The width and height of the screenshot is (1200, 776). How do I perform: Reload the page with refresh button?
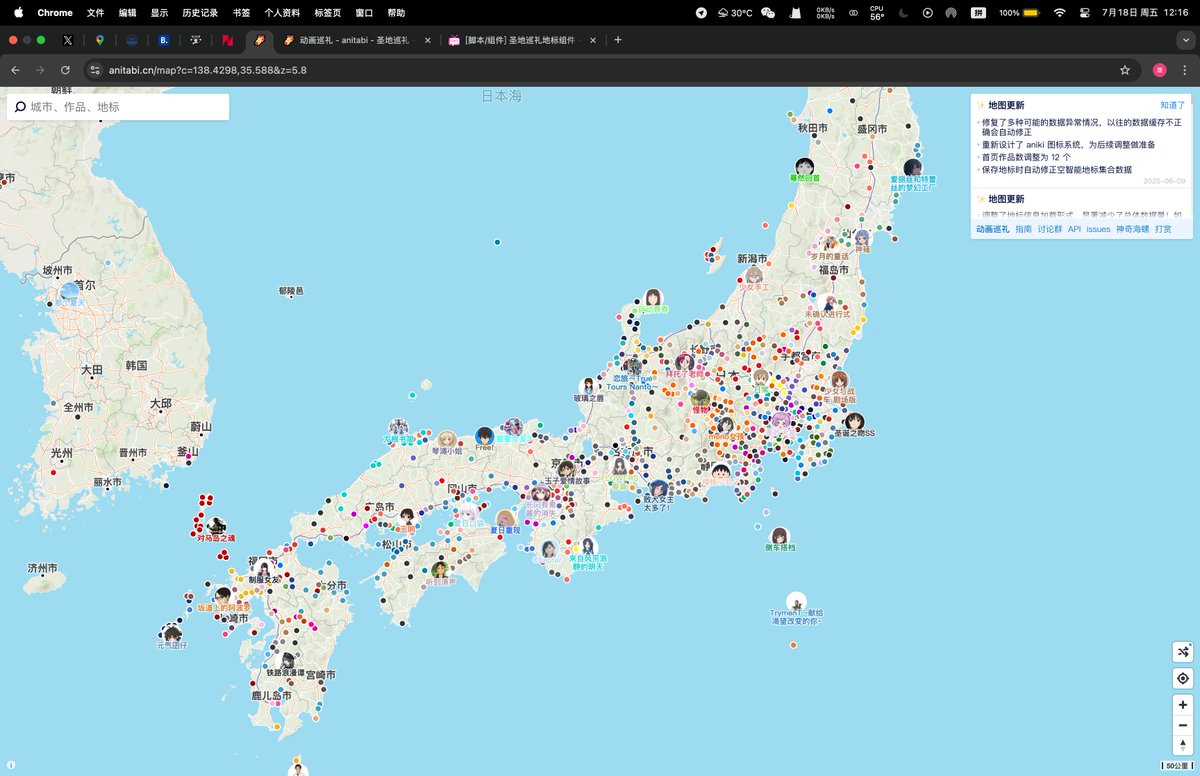(x=65, y=70)
